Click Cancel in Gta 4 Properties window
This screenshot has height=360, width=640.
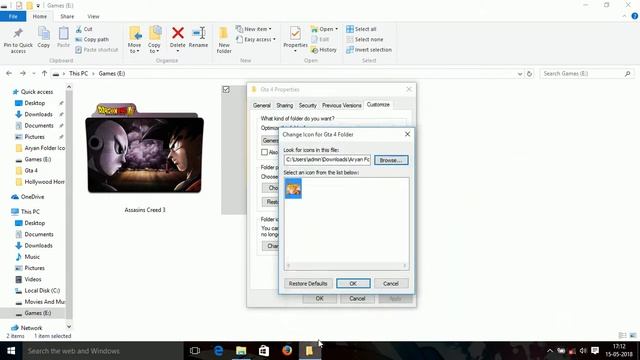[357, 298]
